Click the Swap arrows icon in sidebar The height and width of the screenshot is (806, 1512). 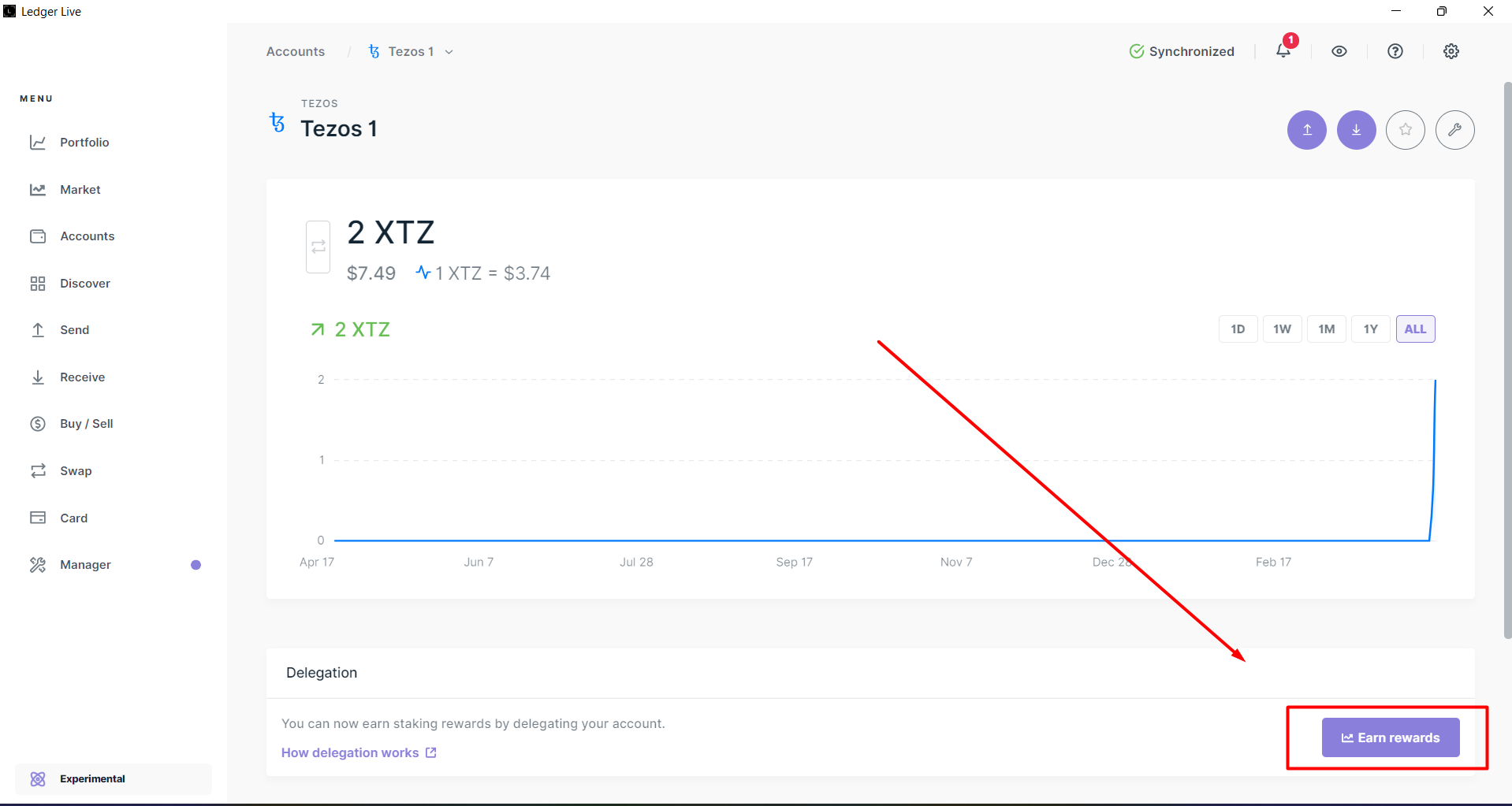pyautogui.click(x=38, y=471)
